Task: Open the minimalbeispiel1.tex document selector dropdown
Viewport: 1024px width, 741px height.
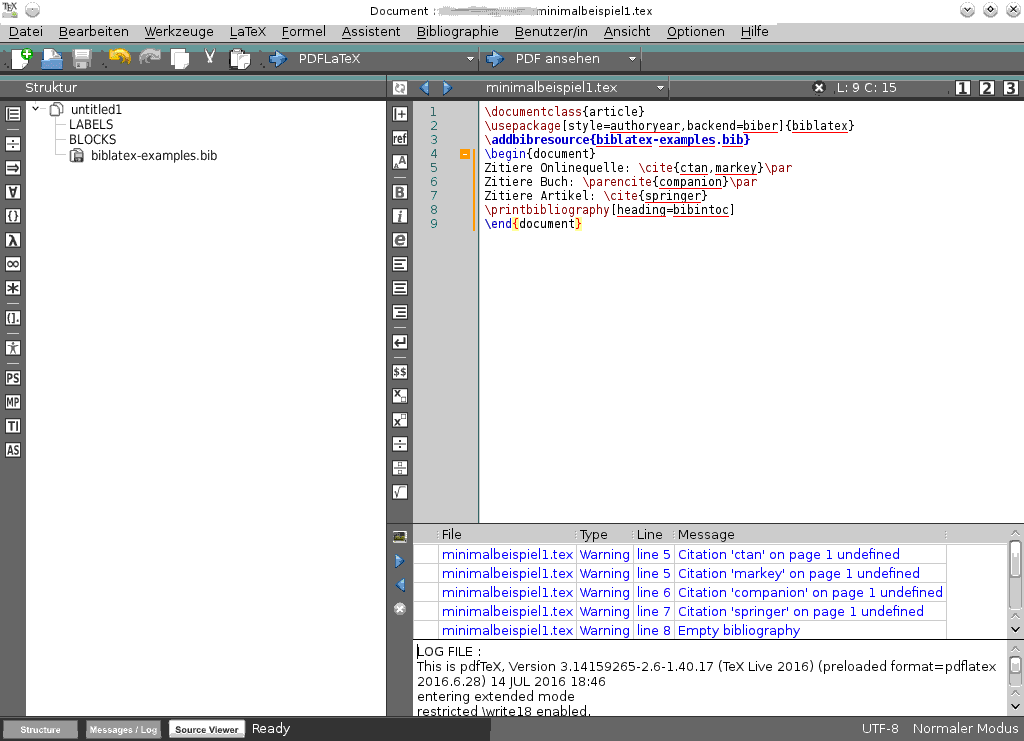Action: click(x=660, y=87)
